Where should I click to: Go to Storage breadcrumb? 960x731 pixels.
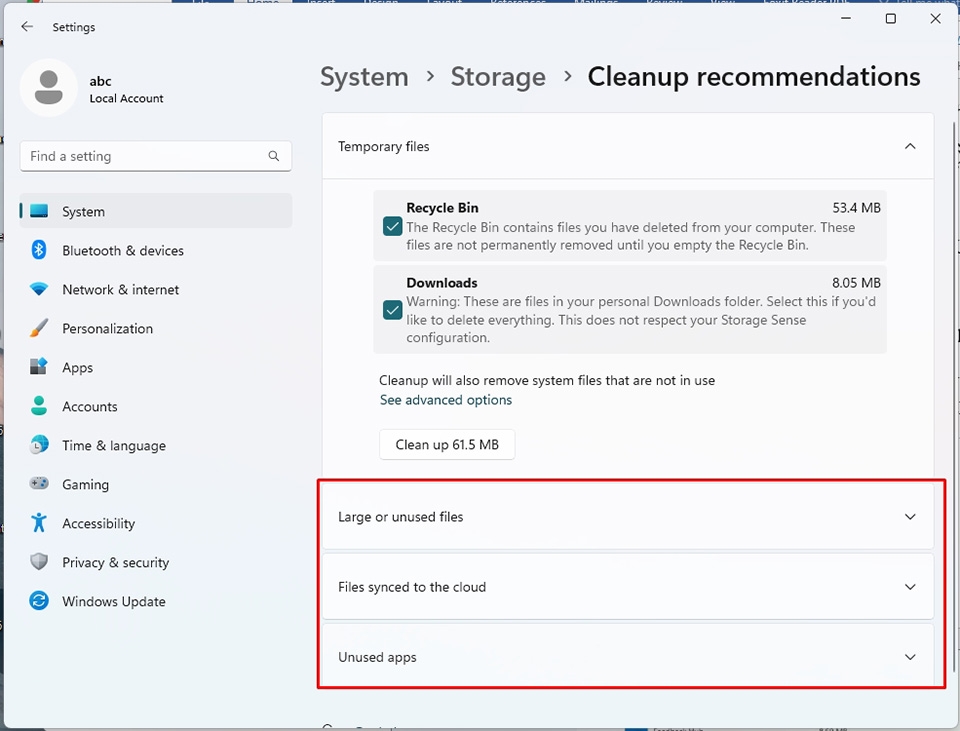(498, 77)
